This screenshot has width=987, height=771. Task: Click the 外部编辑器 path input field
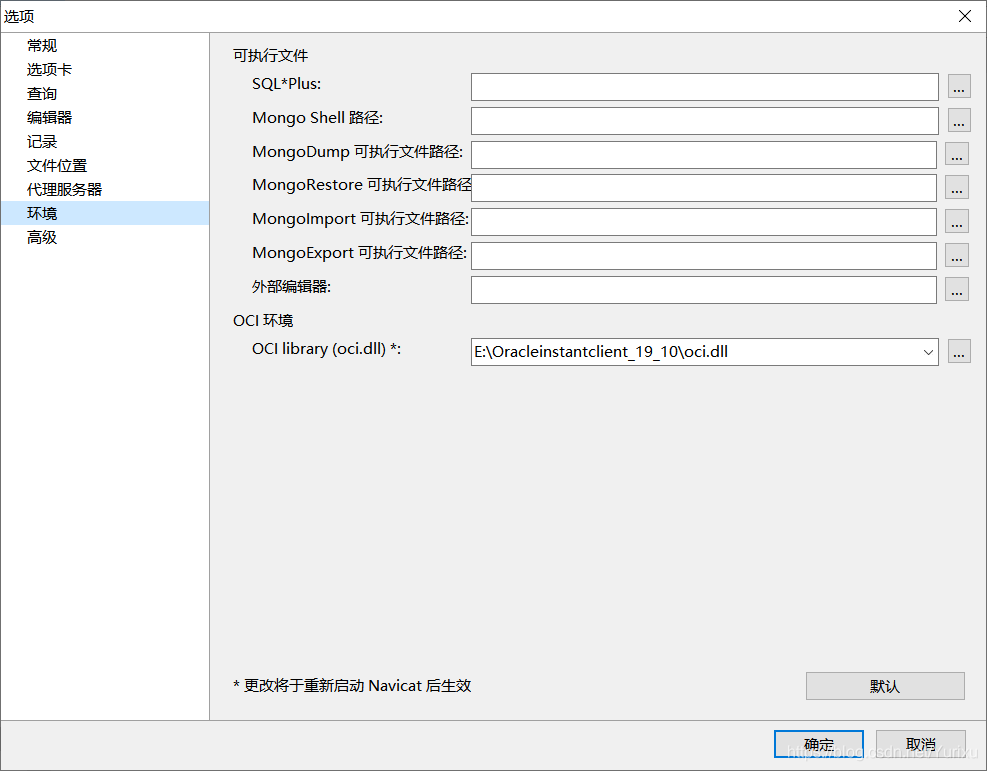[704, 290]
